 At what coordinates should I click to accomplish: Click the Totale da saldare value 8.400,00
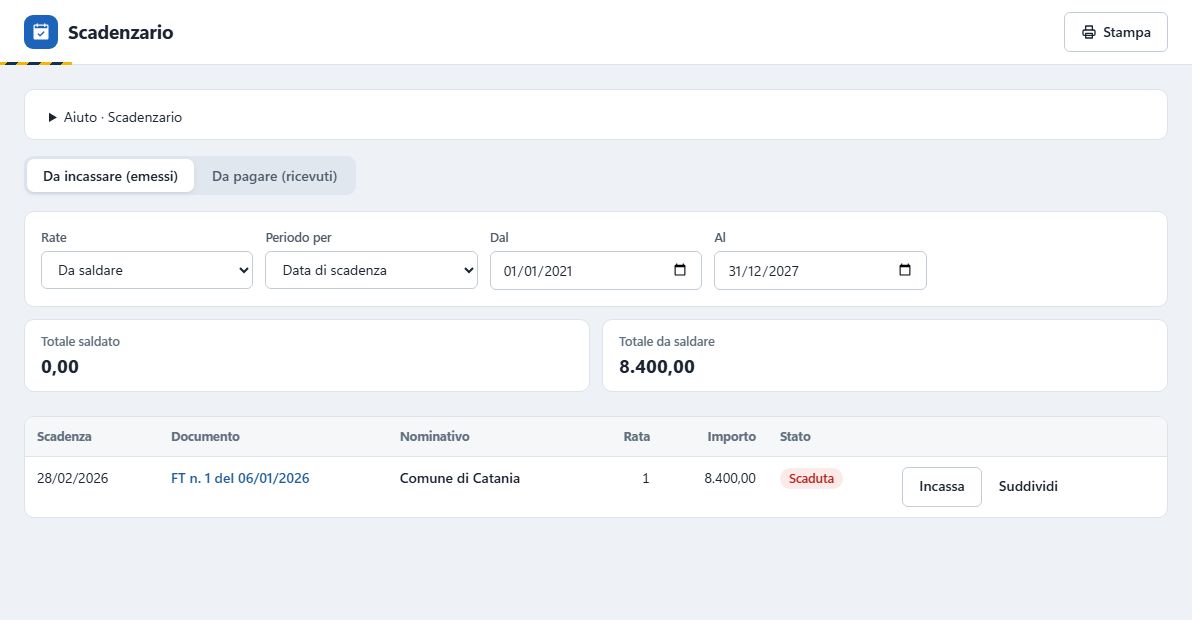click(x=657, y=366)
